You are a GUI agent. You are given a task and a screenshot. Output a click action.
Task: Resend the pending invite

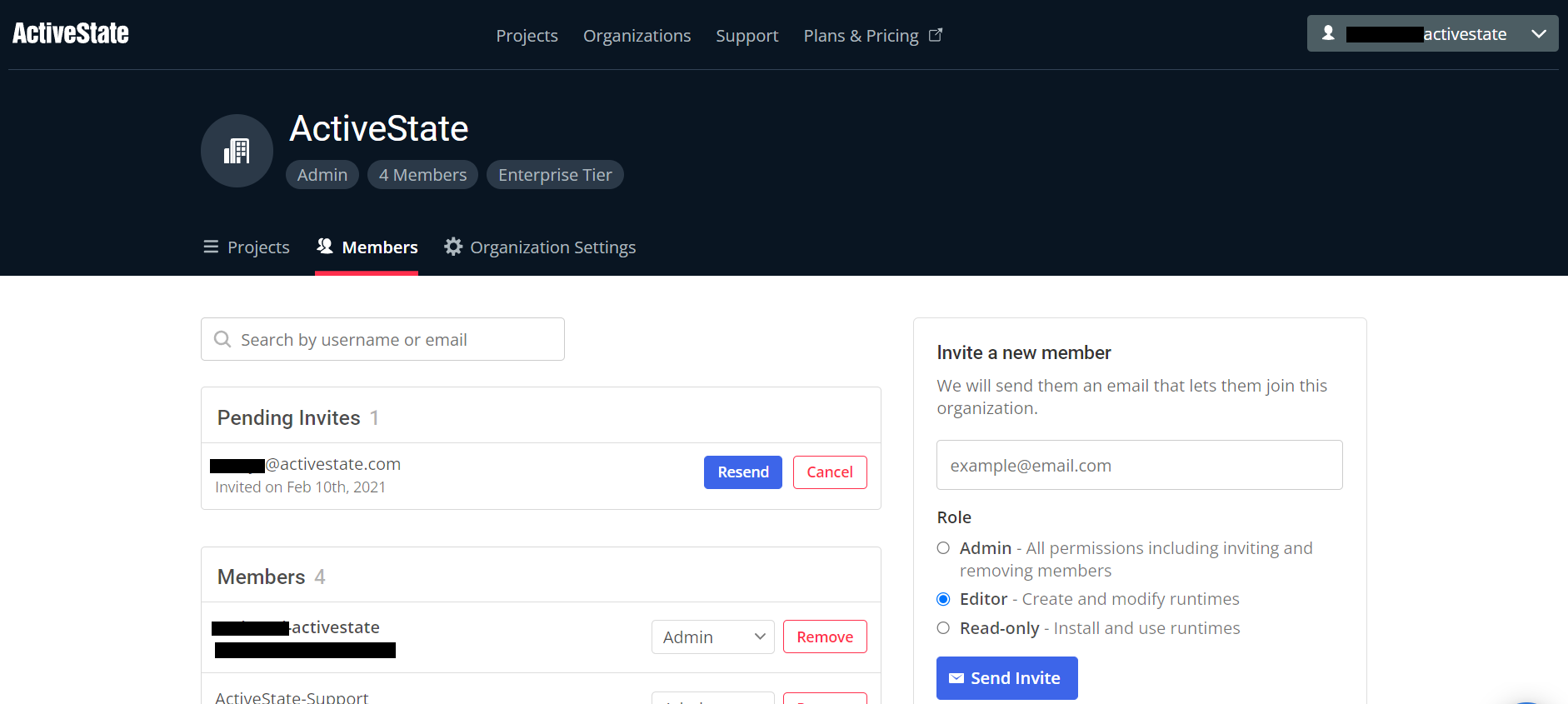pyautogui.click(x=743, y=472)
